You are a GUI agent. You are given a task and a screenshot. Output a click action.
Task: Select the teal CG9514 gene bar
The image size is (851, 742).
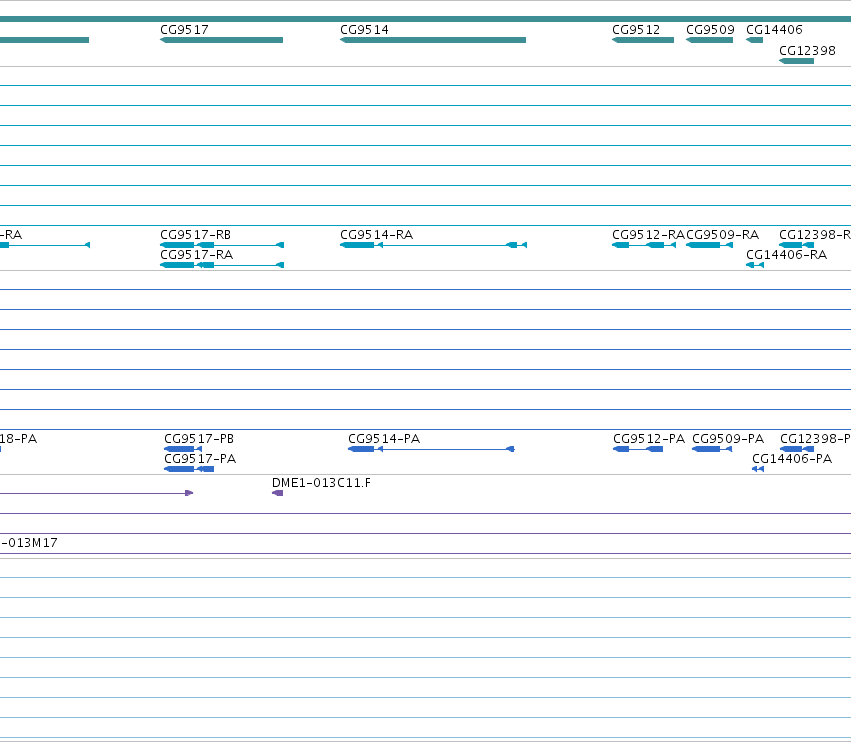[x=433, y=40]
